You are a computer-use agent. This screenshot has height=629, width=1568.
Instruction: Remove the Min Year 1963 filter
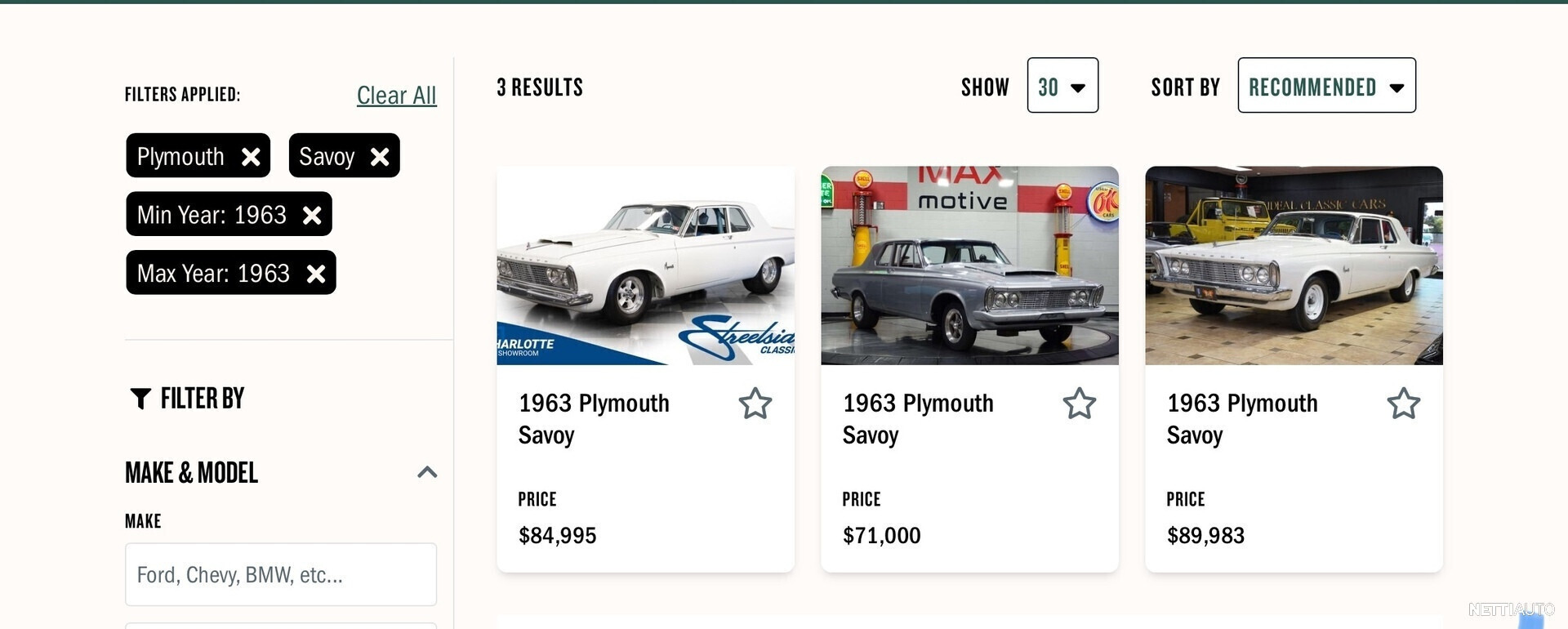point(312,215)
